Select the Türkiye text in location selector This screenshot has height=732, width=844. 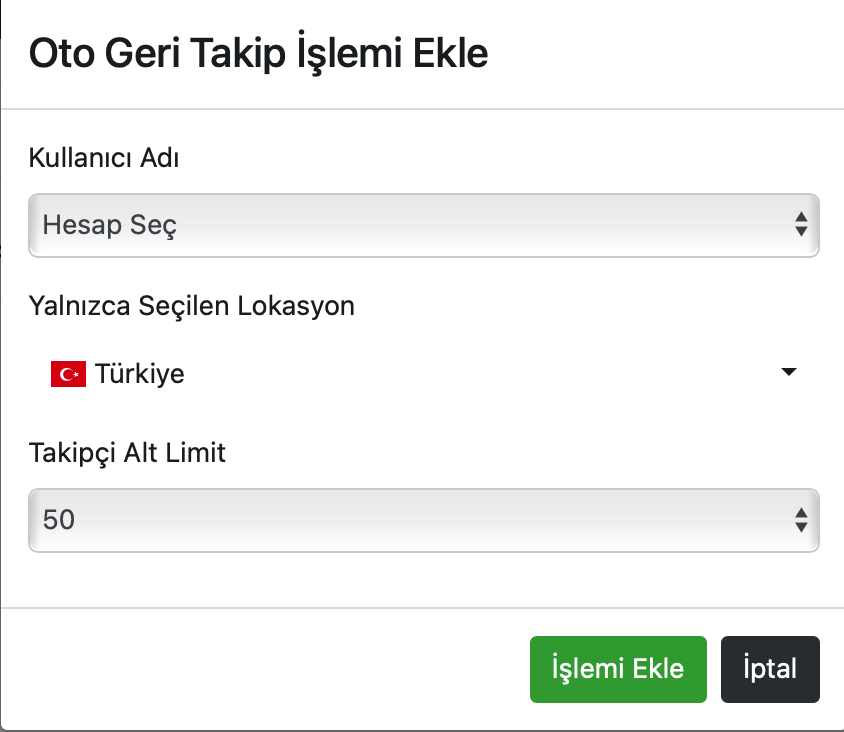pos(139,374)
